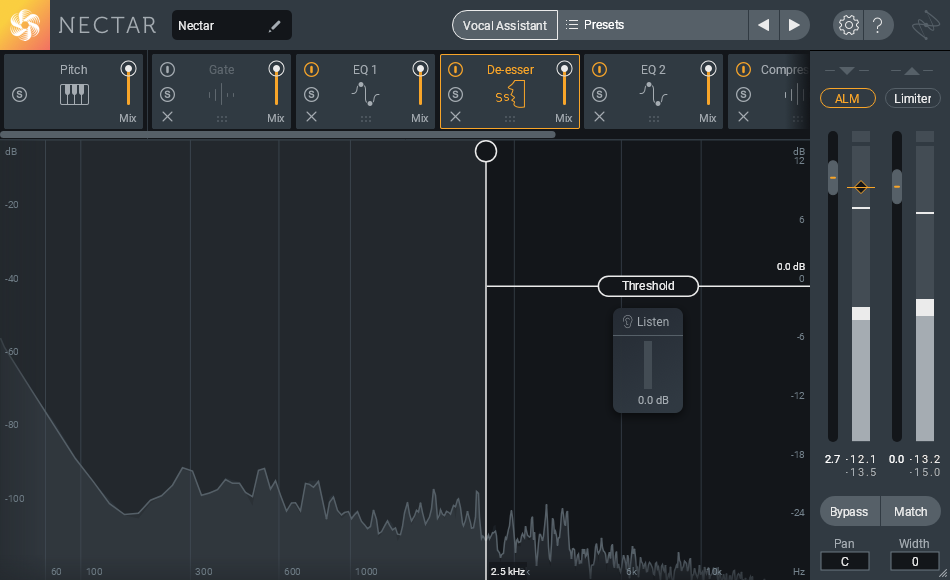Click the 2.7 input gain value
This screenshot has height=580, width=950.
tap(832, 459)
